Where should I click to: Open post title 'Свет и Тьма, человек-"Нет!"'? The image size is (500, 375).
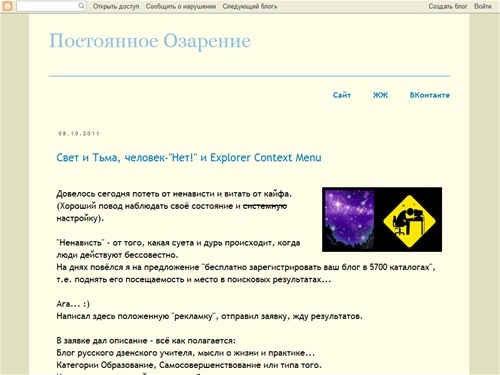[x=189, y=157]
